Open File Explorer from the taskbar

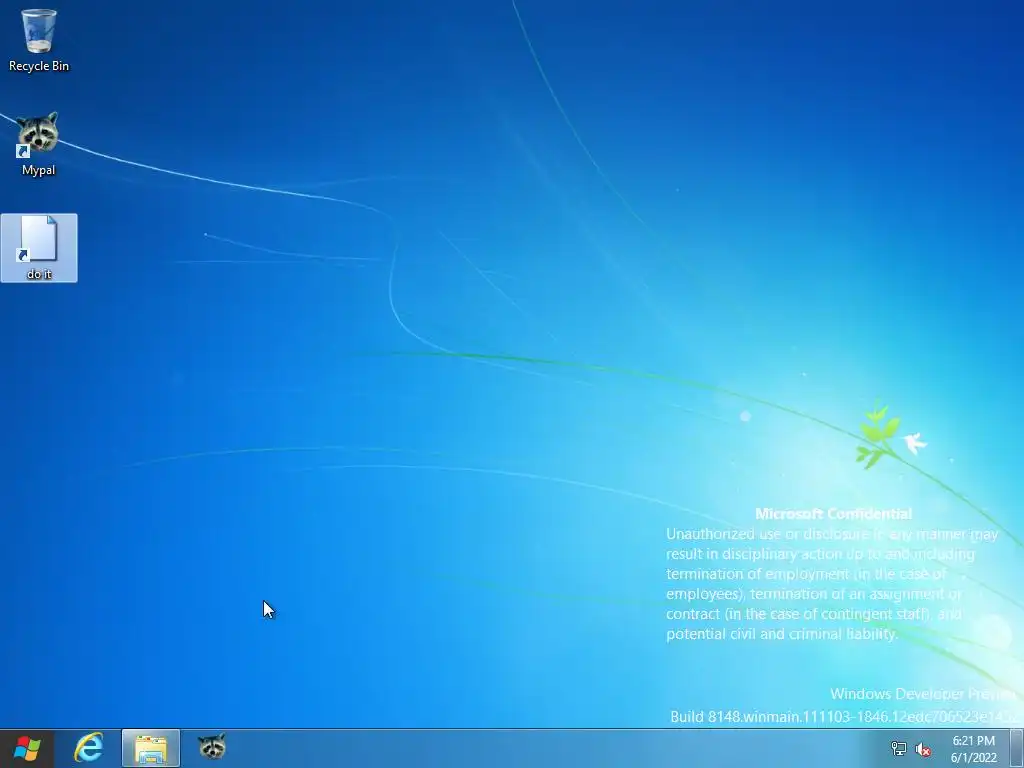coord(151,748)
